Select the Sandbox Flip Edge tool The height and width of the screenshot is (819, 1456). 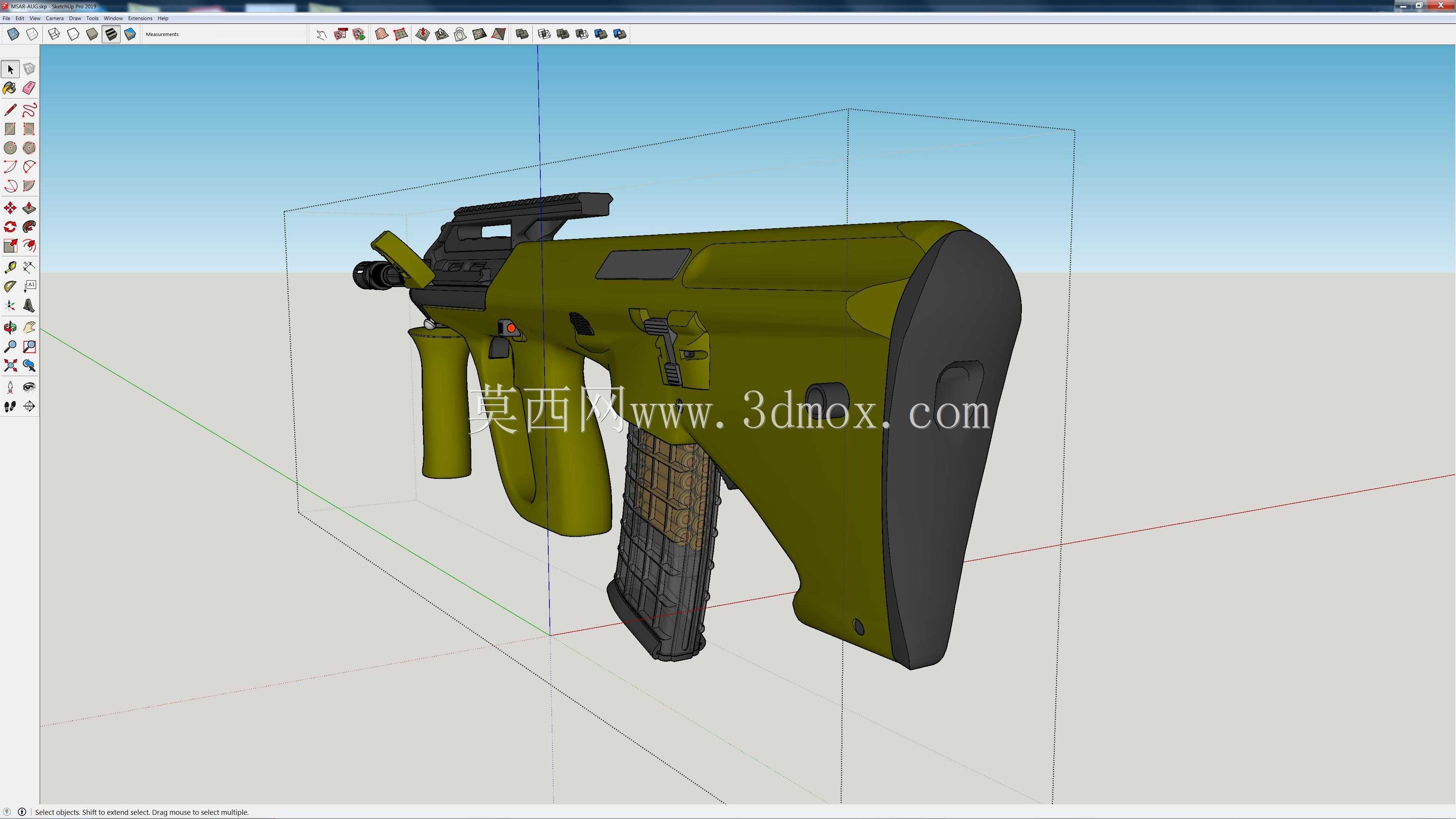[499, 35]
